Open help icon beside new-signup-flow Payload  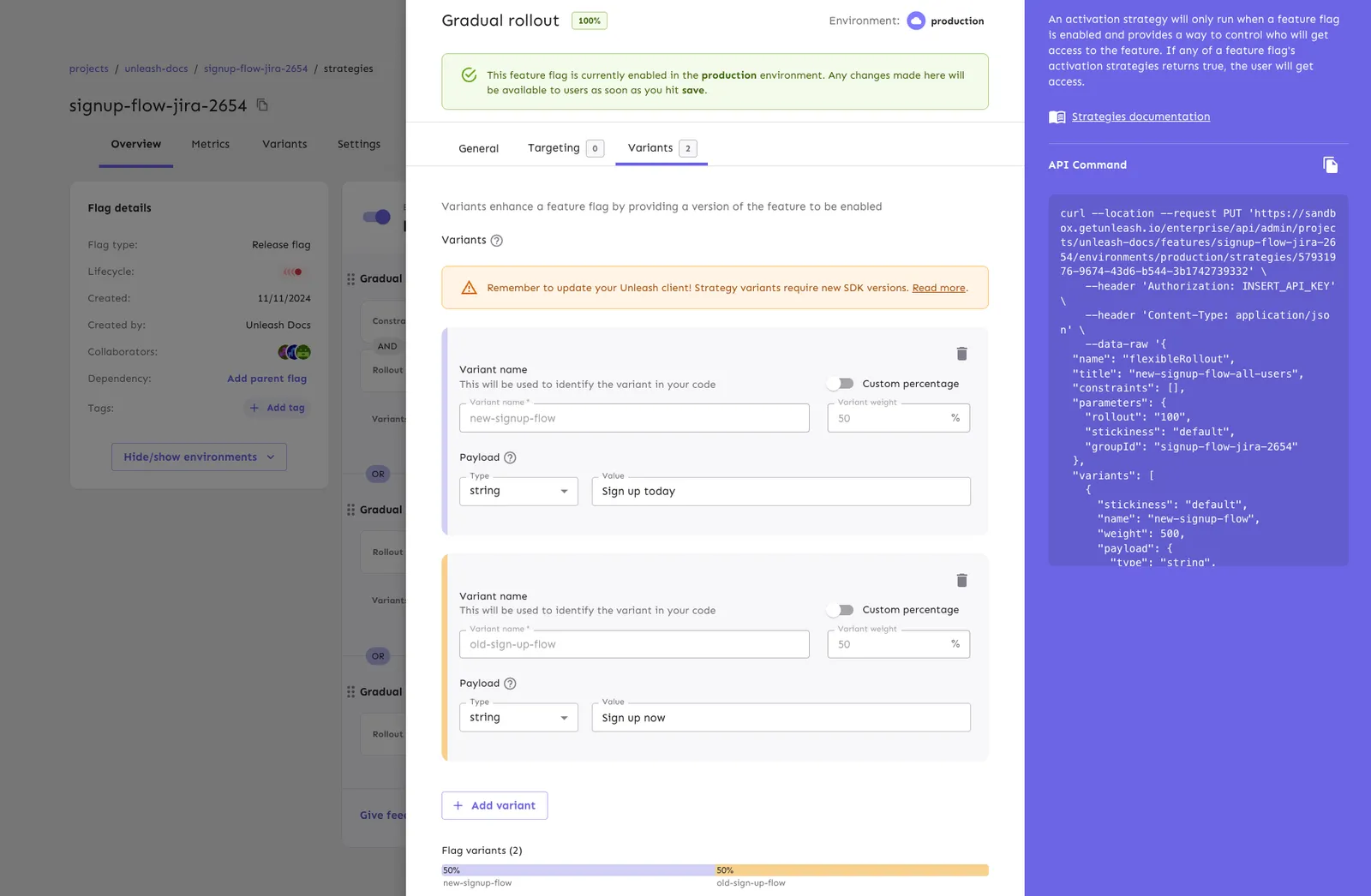510,457
